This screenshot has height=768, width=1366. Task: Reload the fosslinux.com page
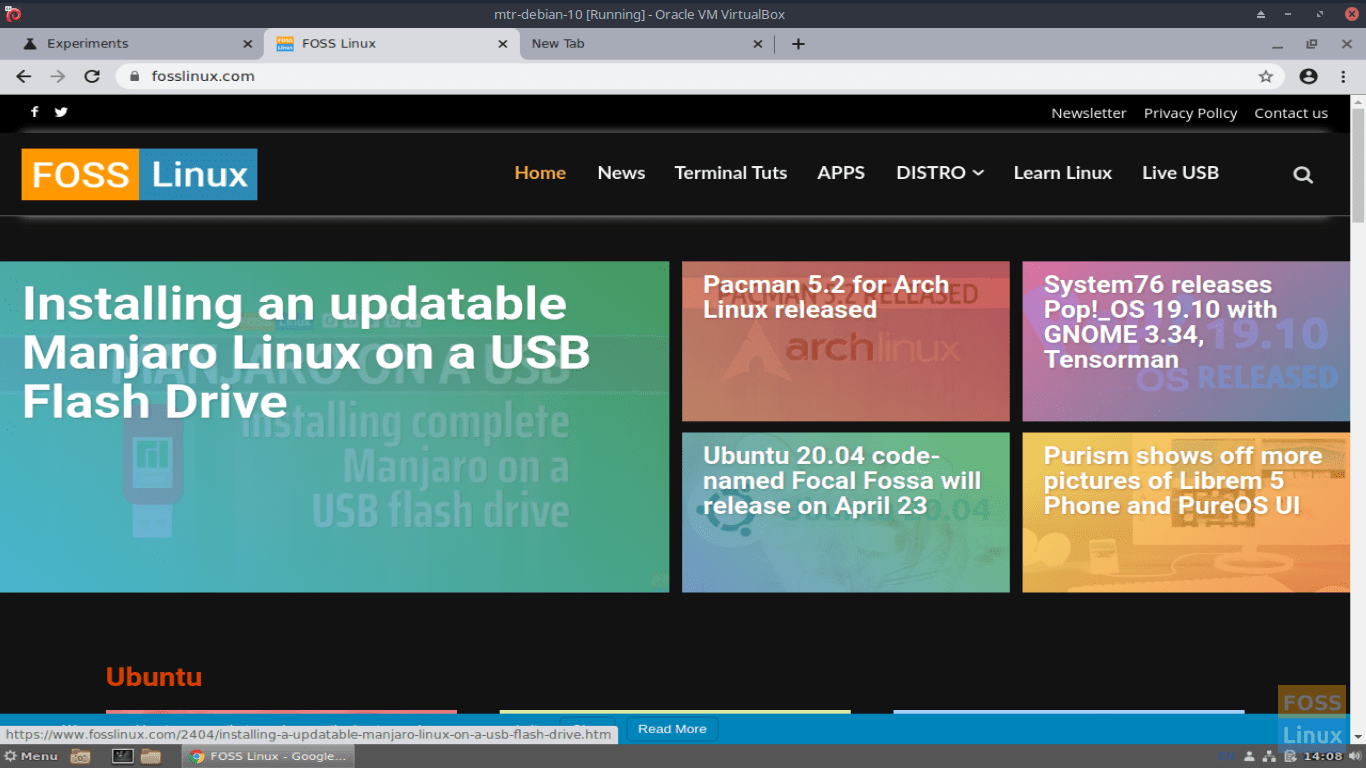(x=92, y=76)
